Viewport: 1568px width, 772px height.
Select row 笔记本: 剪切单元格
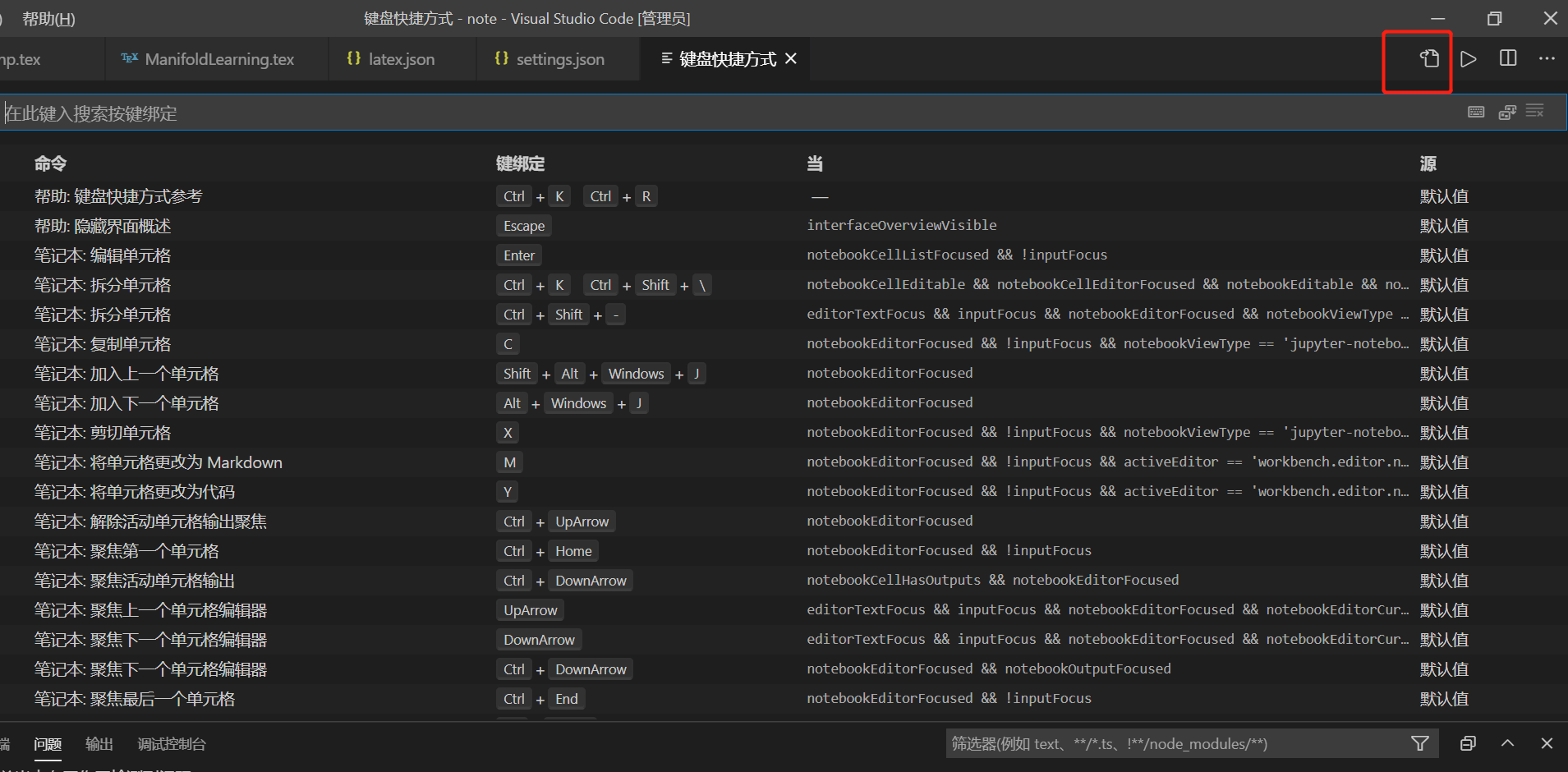(x=784, y=433)
